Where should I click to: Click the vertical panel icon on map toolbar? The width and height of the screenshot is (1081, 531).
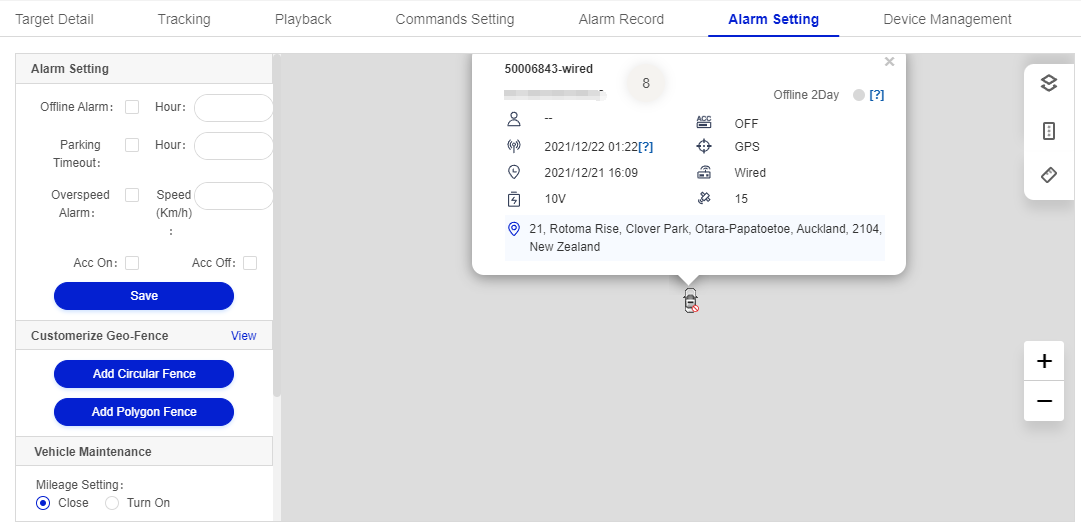pos(1048,131)
